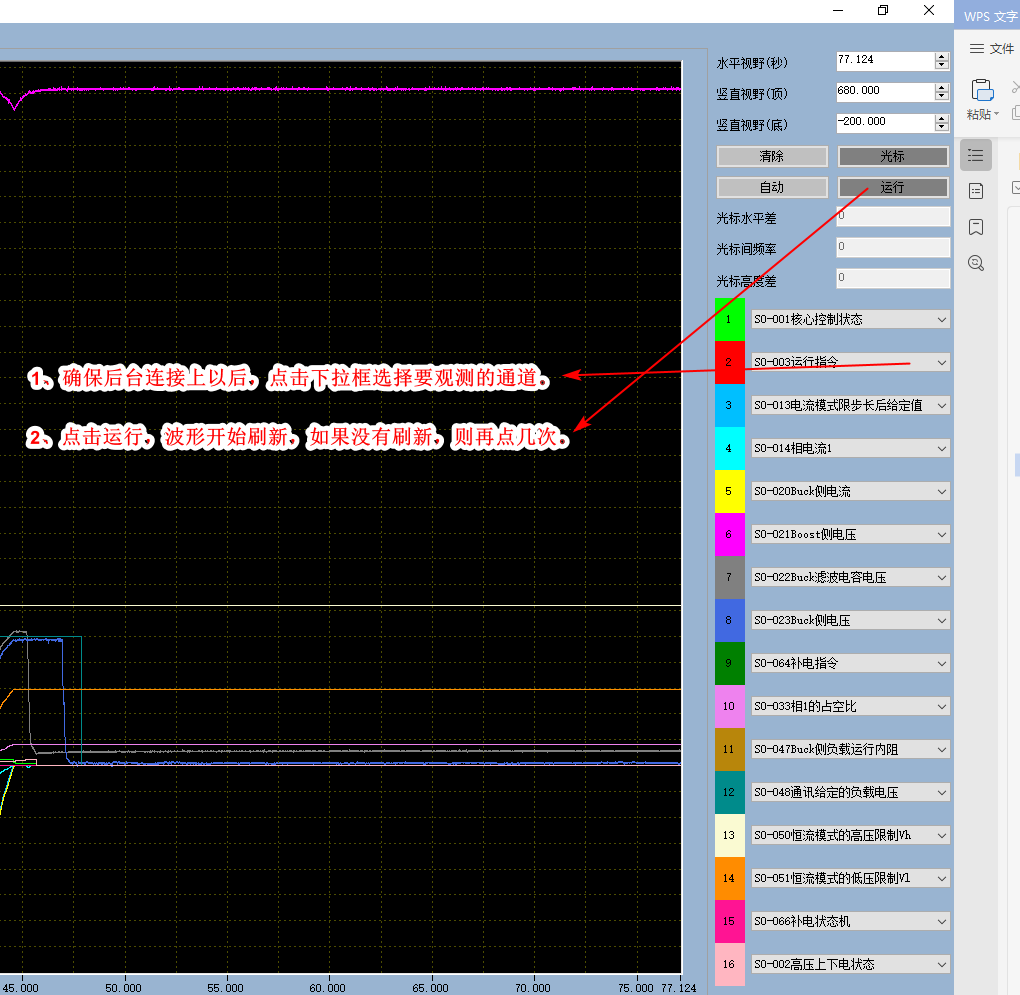Click the 竖直视野(顶) spinner arrows

[941, 92]
